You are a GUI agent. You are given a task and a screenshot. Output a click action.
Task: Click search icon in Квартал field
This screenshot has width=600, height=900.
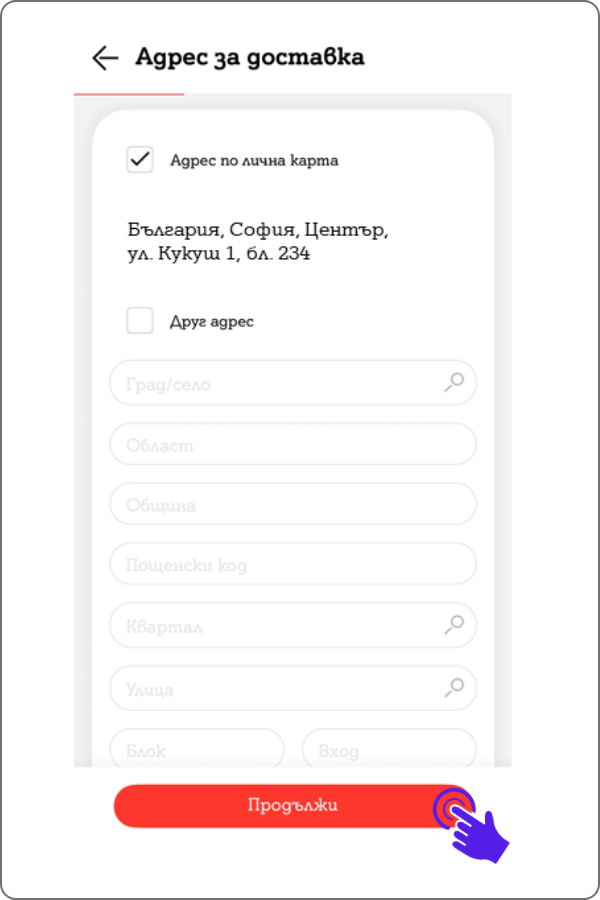coord(454,625)
